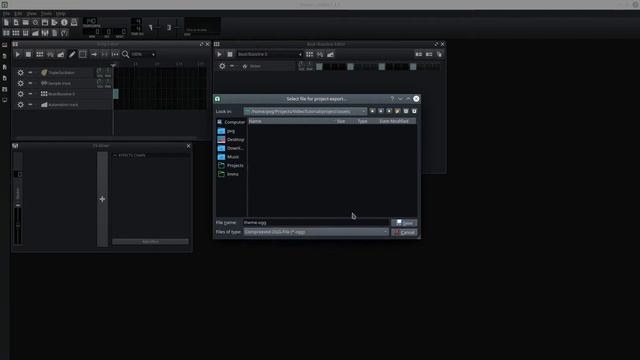The image size is (640, 360).
Task: Open Root directory sidebar tab
Action: (x=4, y=100)
